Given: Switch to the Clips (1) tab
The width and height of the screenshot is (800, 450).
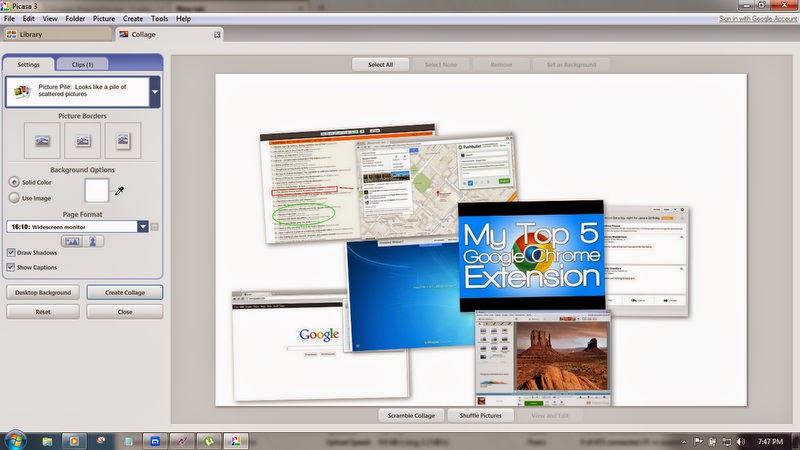Looking at the screenshot, I should (82, 65).
